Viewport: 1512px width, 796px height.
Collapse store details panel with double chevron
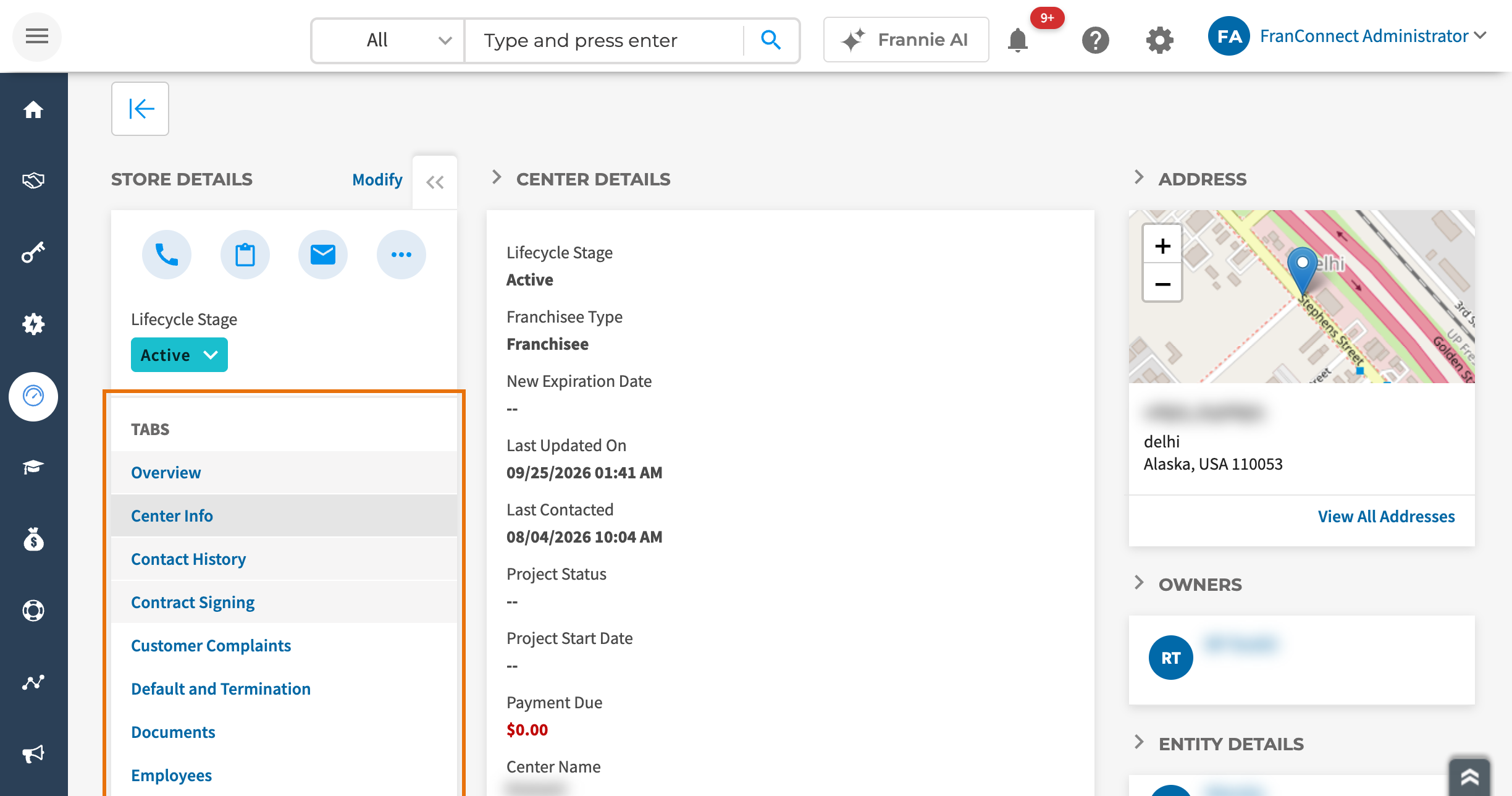(x=435, y=182)
